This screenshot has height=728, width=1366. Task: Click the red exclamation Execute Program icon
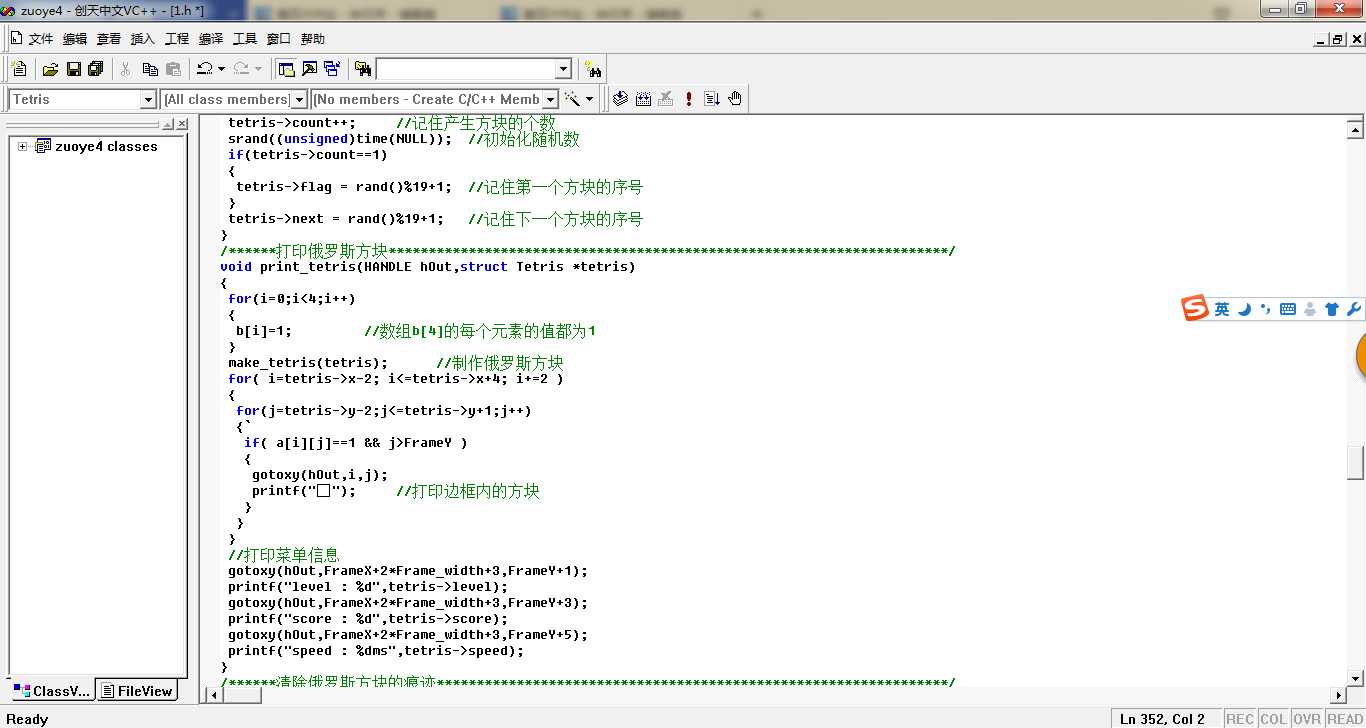(x=689, y=99)
